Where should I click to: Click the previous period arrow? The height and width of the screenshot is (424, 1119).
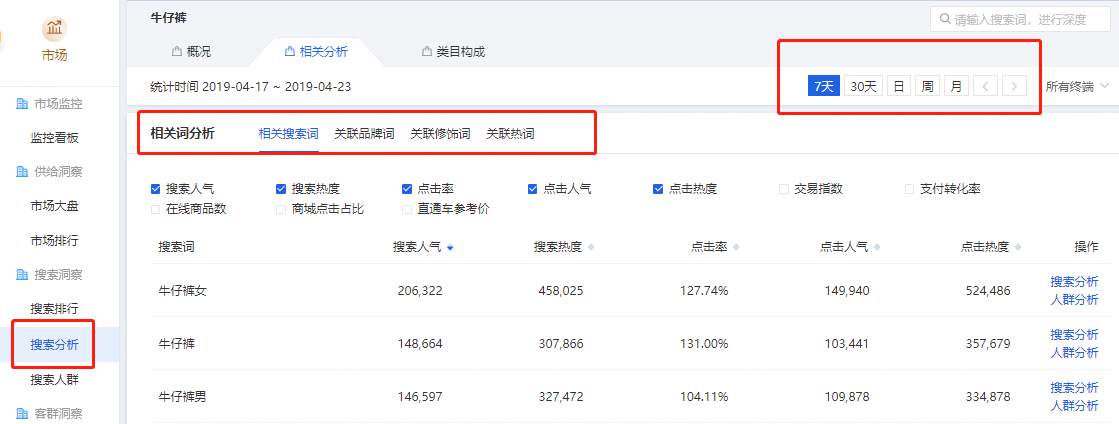986,86
